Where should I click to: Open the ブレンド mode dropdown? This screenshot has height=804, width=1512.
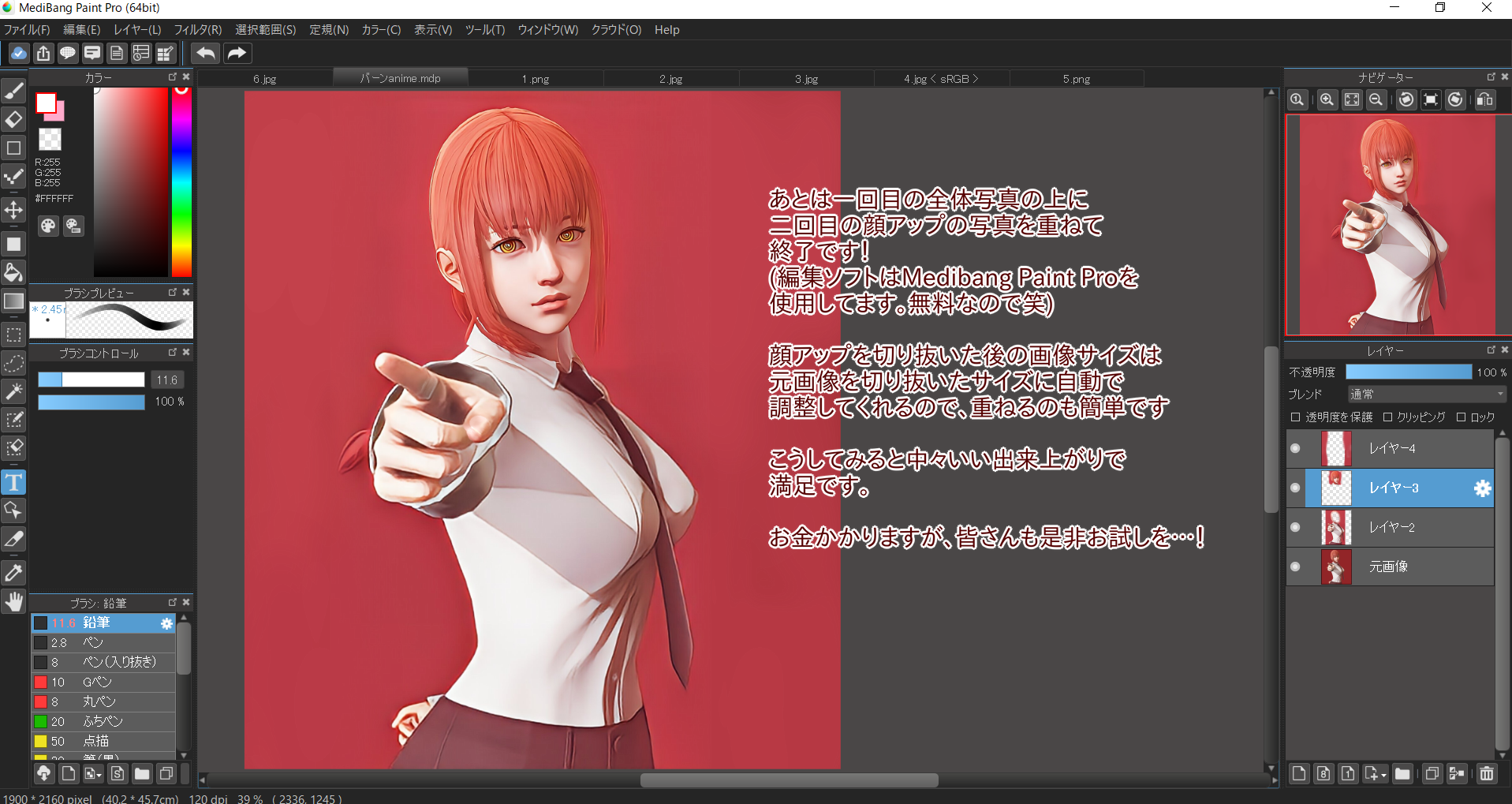[1426, 395]
